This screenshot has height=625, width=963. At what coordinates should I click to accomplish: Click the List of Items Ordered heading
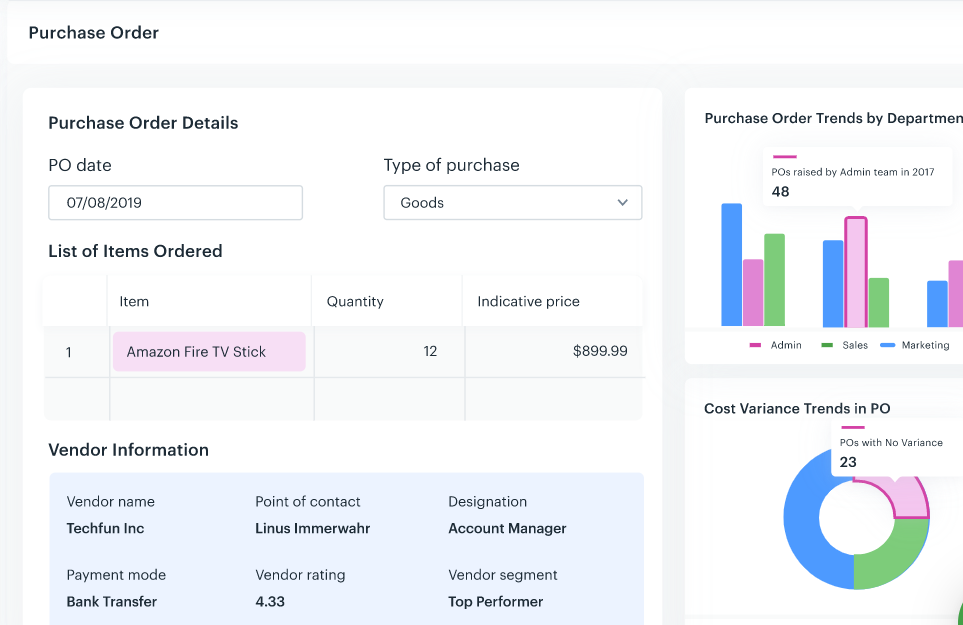(x=135, y=251)
